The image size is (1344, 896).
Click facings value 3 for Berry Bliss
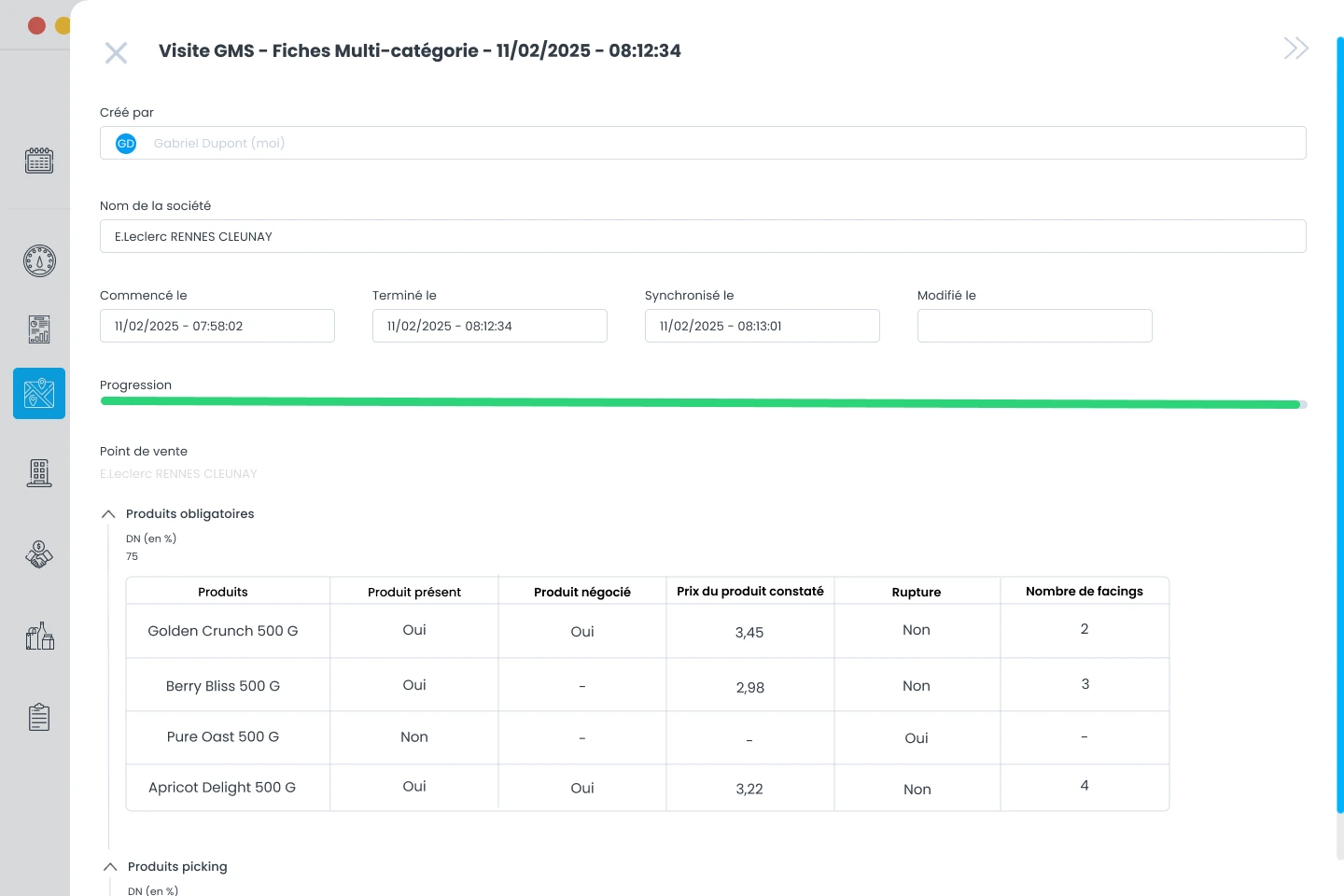1085,684
